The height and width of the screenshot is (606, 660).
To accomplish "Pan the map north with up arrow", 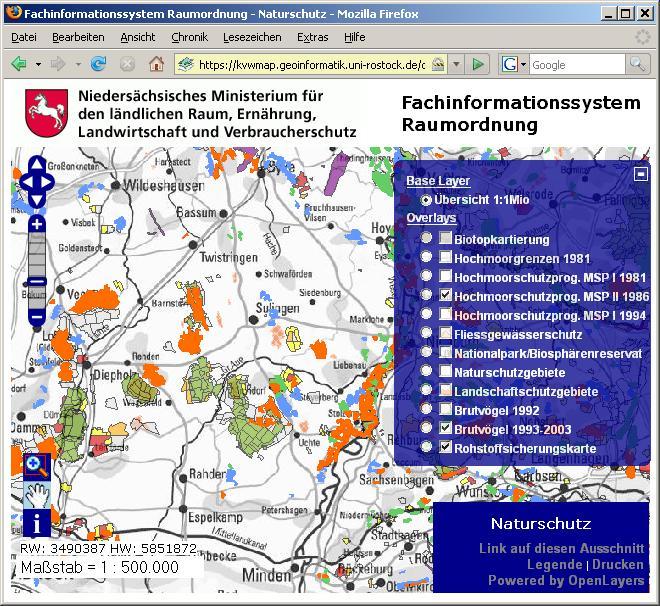I will (x=37, y=165).
